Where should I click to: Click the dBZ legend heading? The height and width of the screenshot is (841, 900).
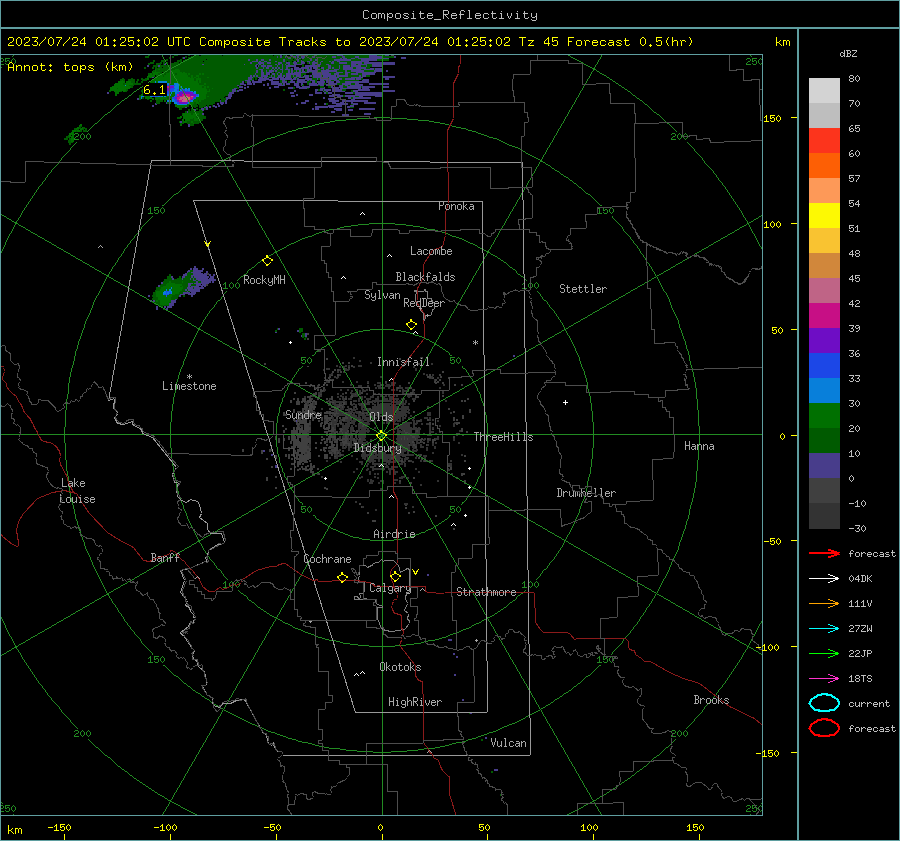coord(848,53)
